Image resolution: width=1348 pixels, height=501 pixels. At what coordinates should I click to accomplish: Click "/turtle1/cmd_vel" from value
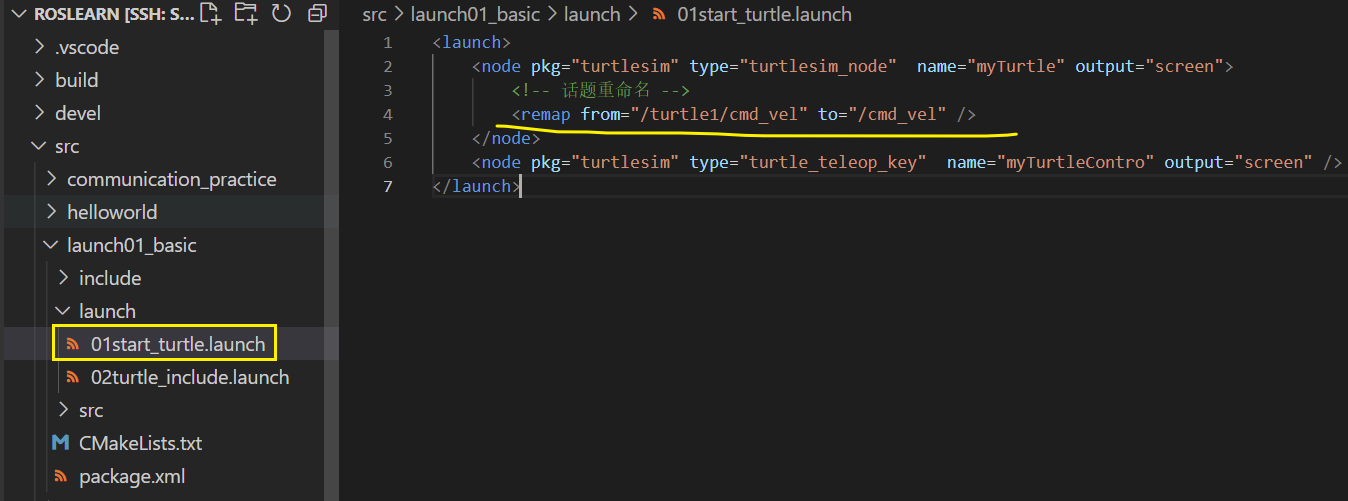(x=719, y=114)
